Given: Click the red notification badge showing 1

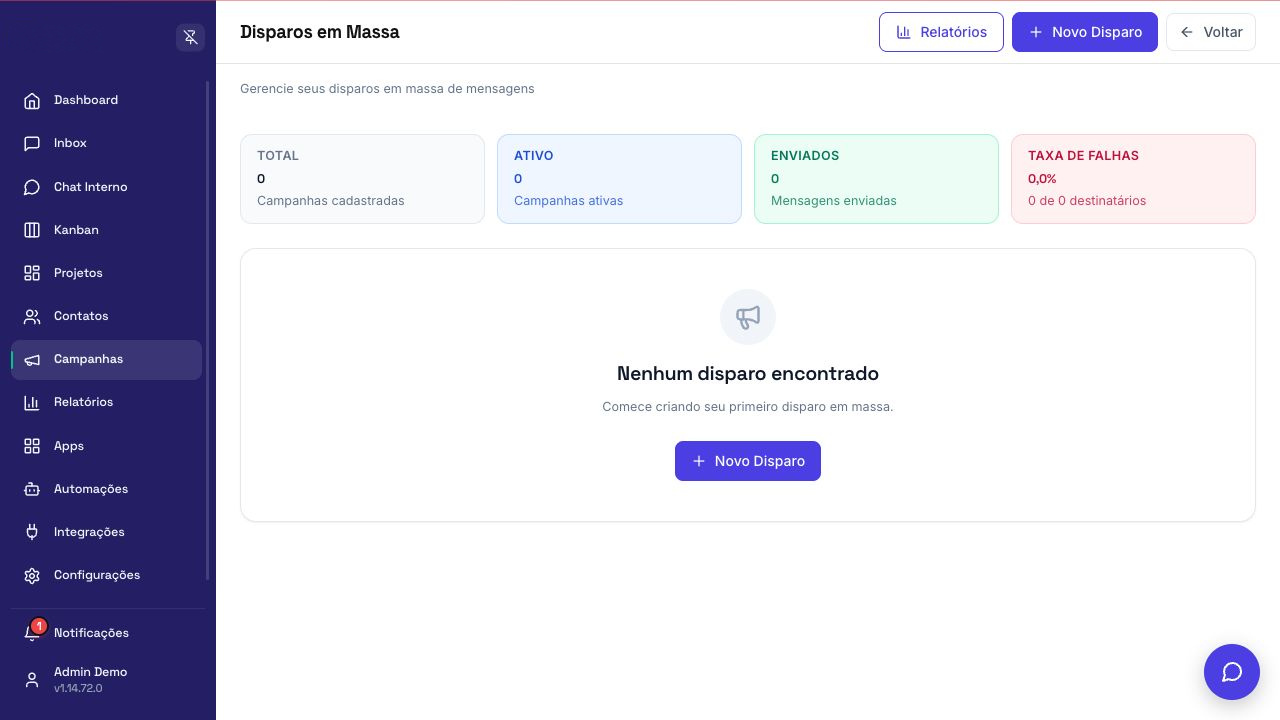Looking at the screenshot, I should (39, 626).
